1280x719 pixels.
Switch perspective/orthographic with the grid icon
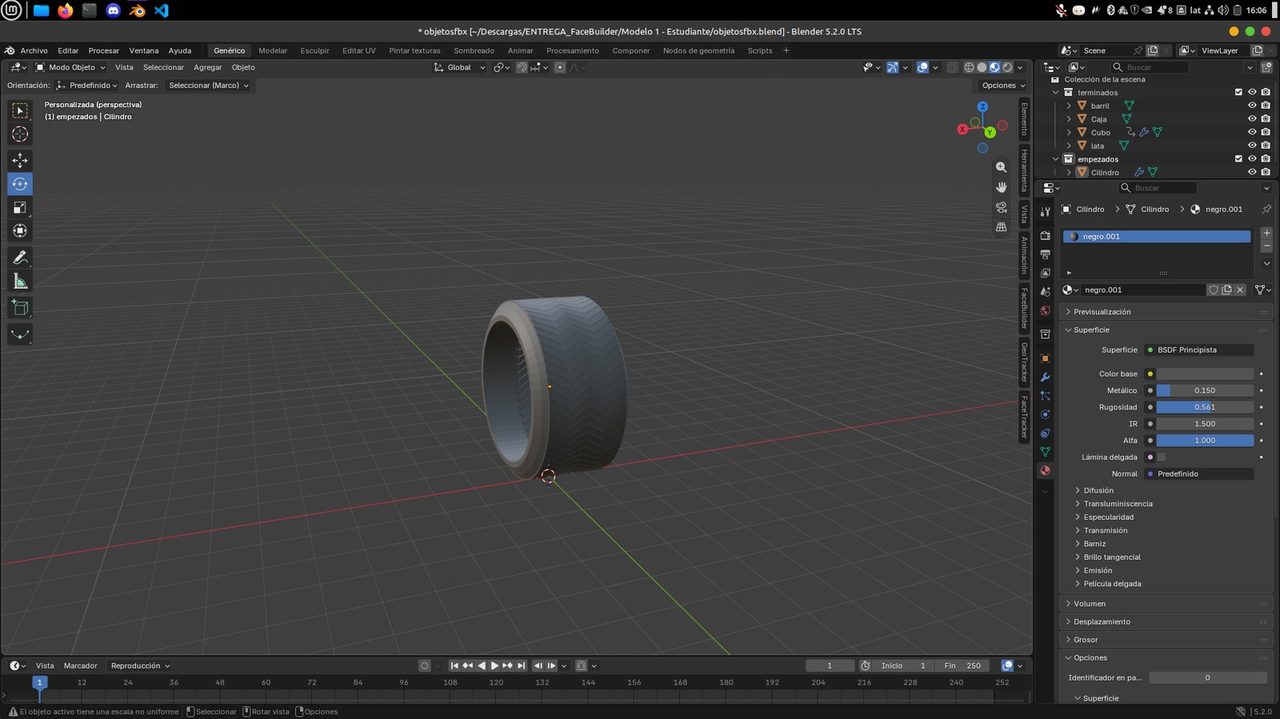[x=1001, y=227]
